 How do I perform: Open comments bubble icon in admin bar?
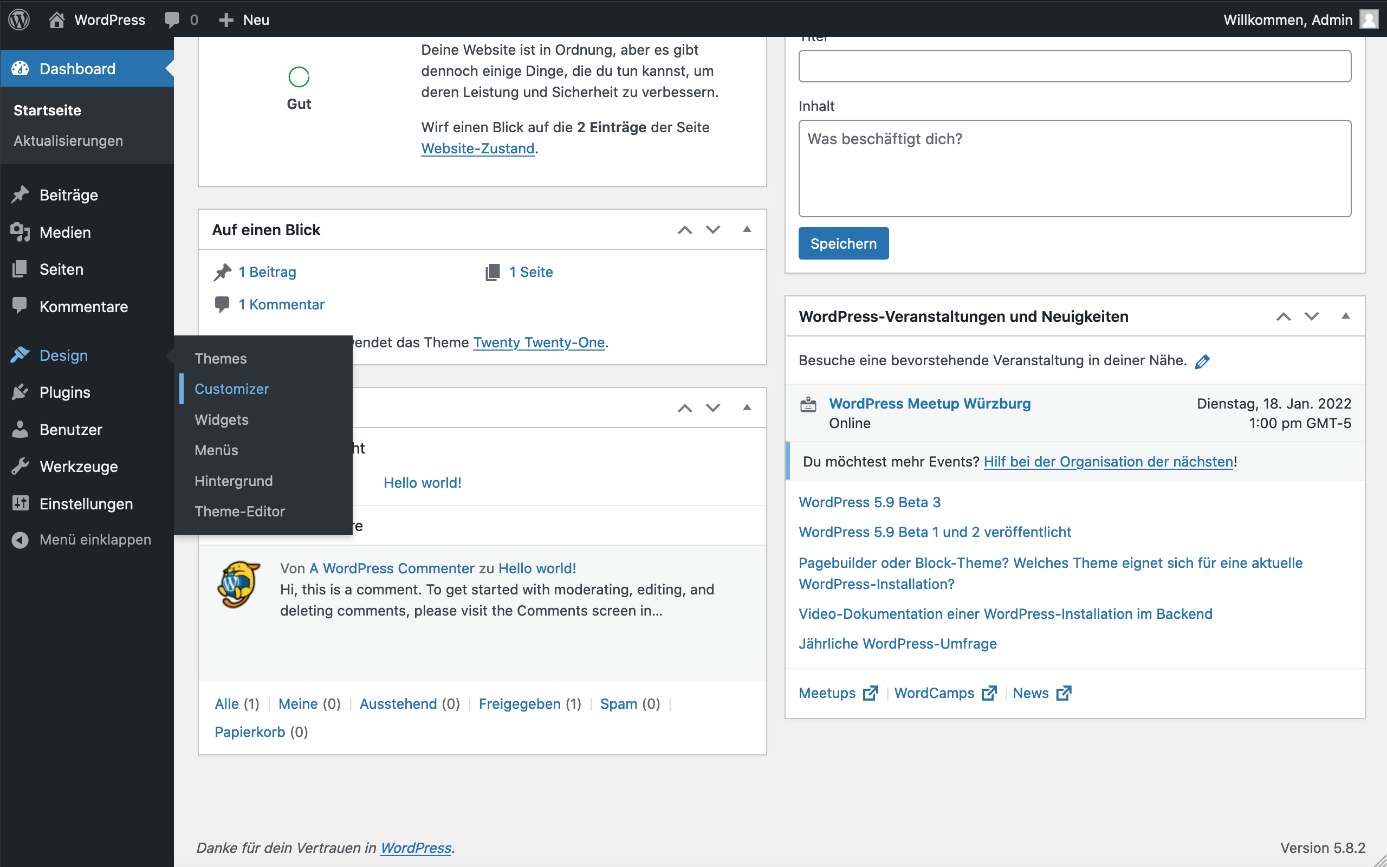pyautogui.click(x=173, y=20)
